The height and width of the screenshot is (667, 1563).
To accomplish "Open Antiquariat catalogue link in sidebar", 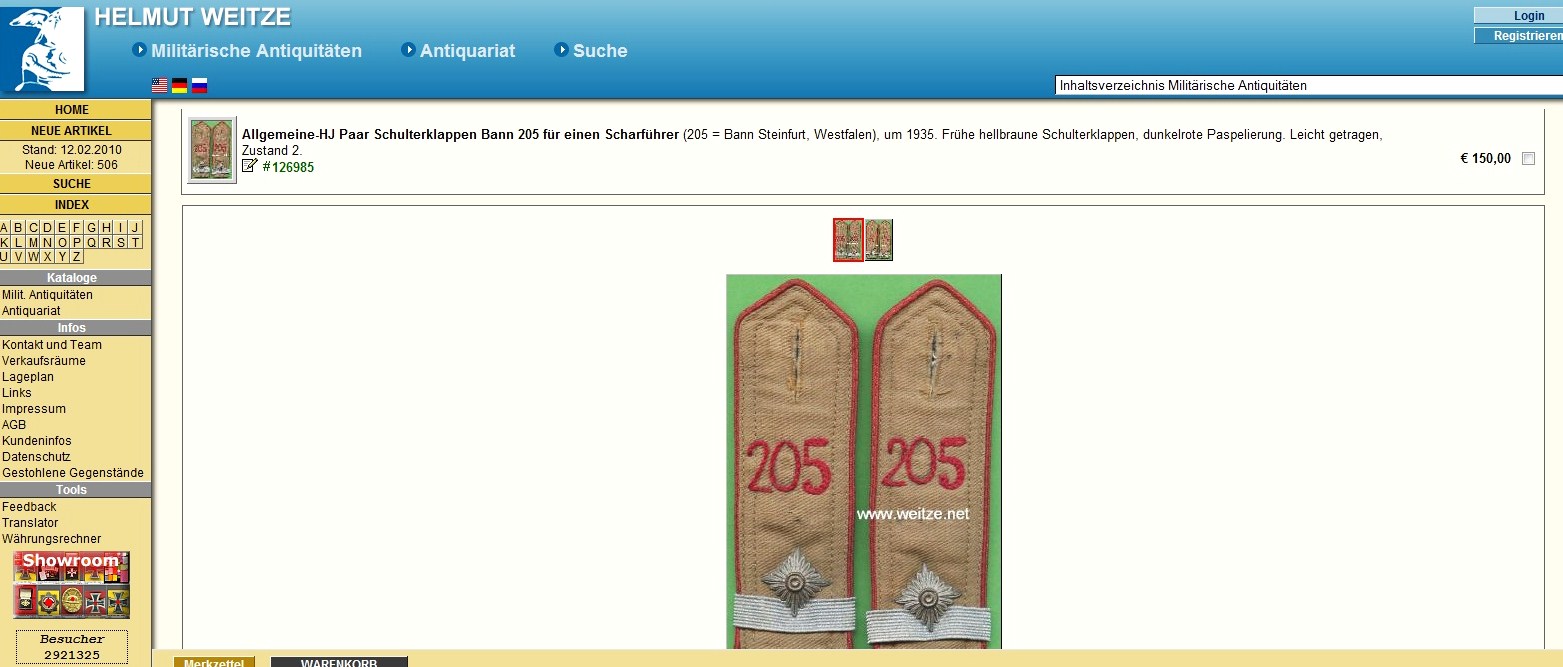I will pos(31,311).
